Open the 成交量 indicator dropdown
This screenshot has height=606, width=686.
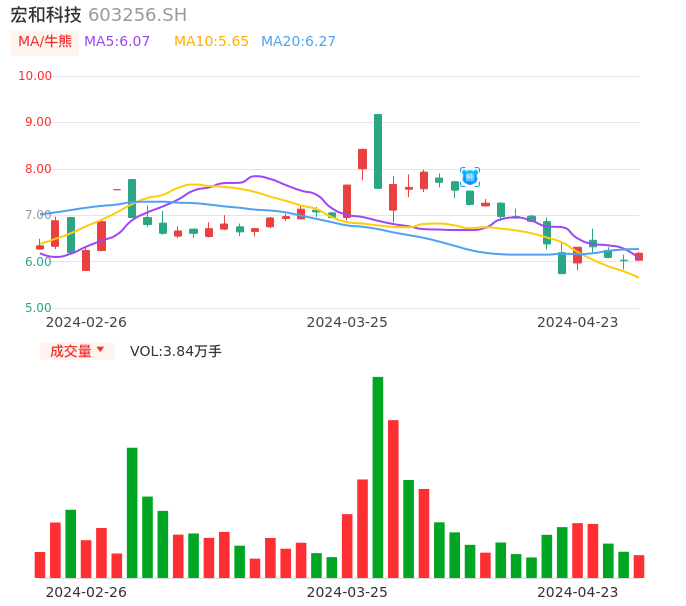tap(77, 351)
